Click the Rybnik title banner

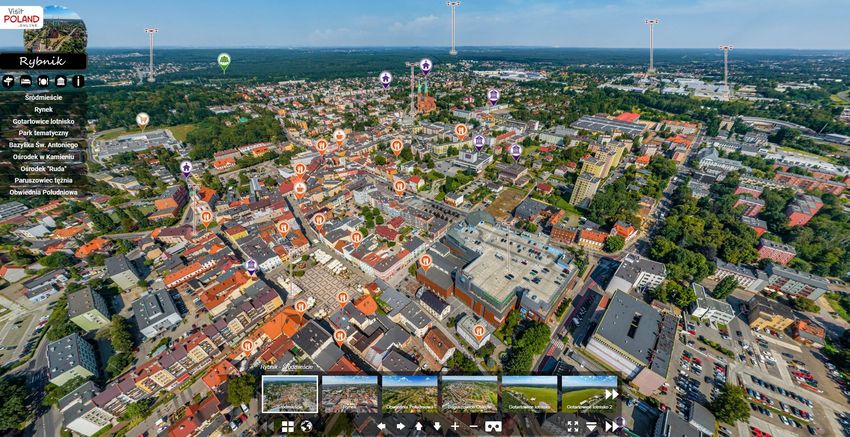43,61
